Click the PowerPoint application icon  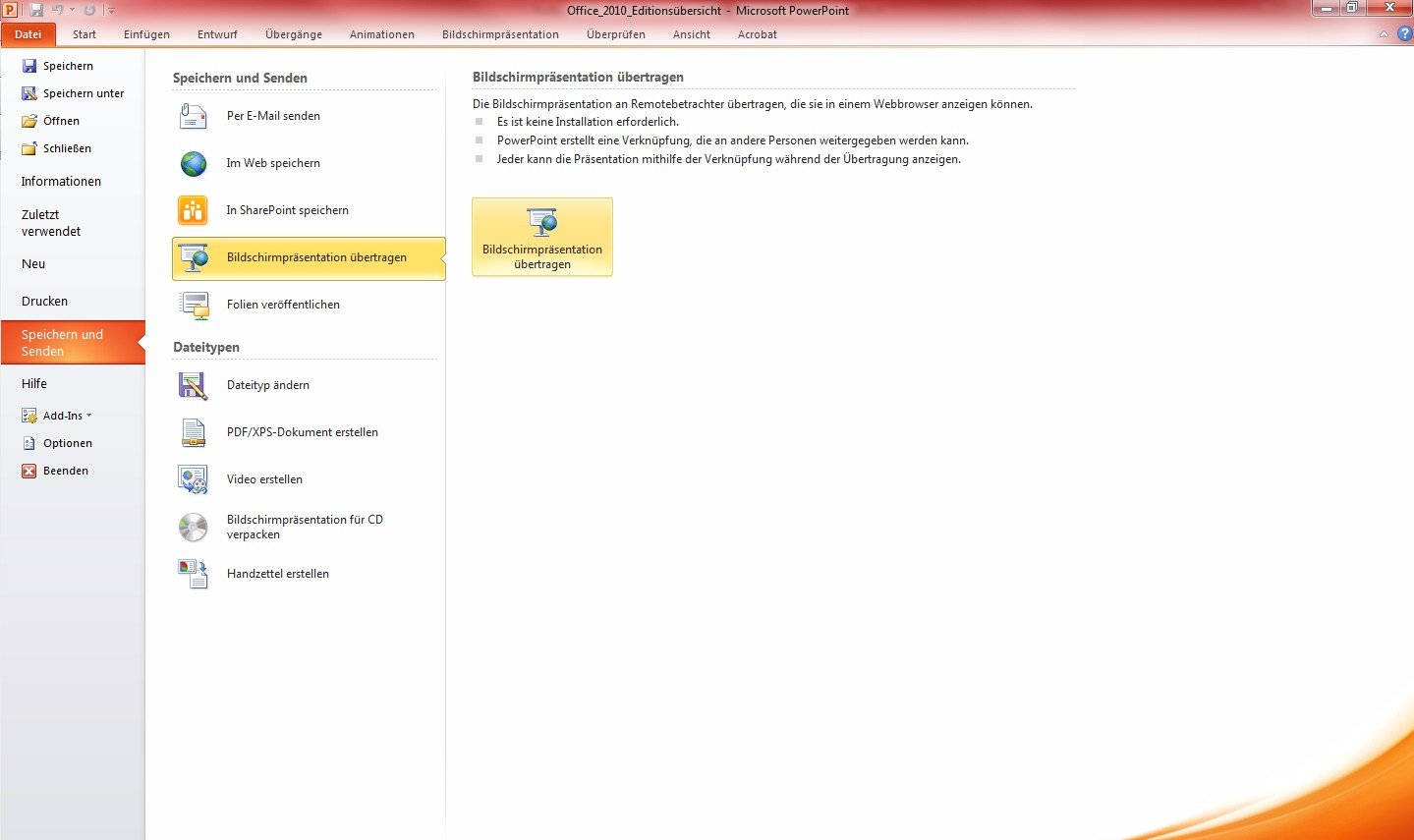(x=10, y=10)
